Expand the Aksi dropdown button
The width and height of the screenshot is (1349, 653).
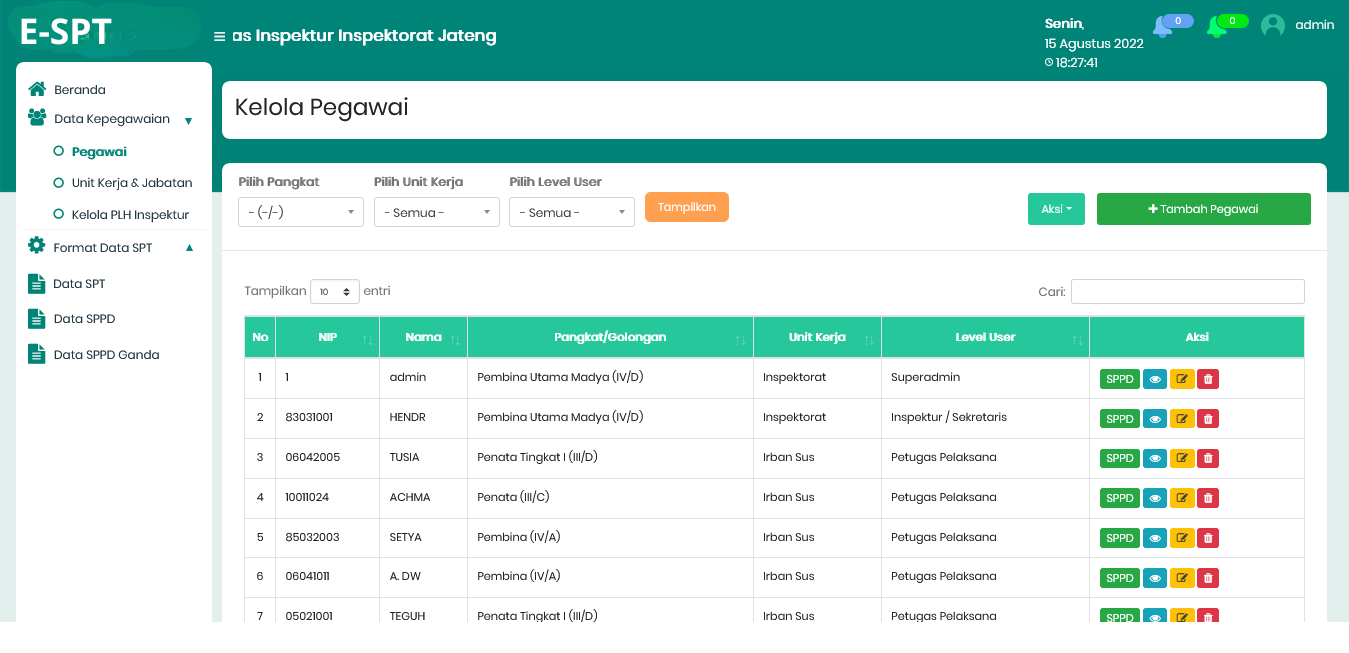(x=1056, y=209)
